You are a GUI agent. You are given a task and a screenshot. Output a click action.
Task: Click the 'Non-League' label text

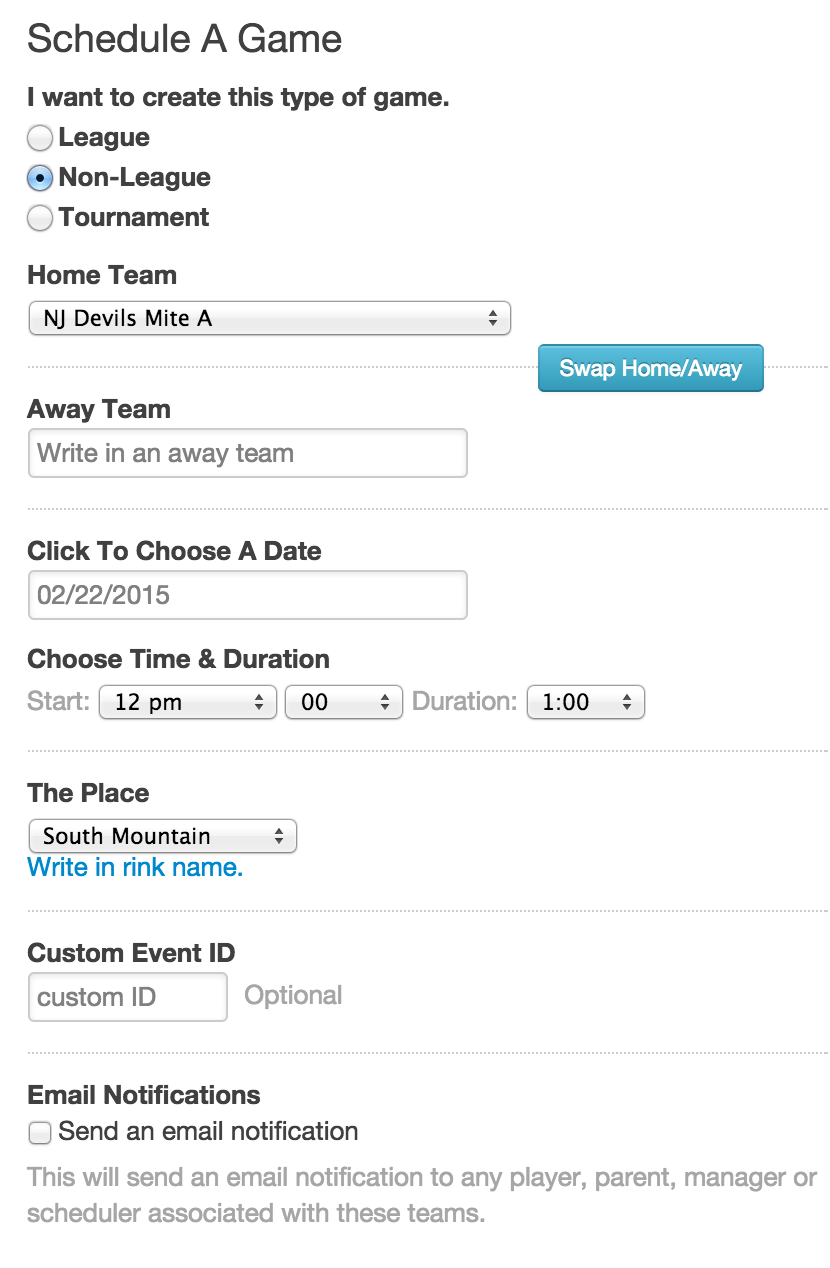coord(135,178)
